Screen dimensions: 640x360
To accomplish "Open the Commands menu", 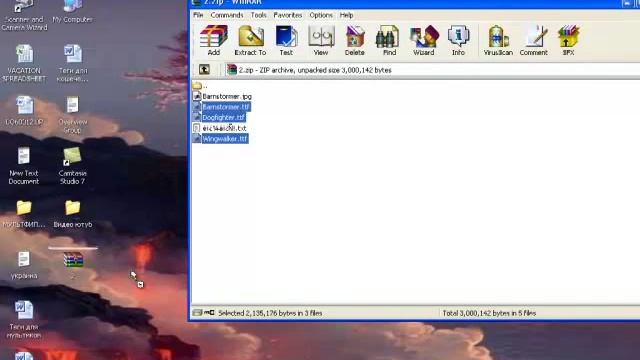I will pyautogui.click(x=227, y=15).
